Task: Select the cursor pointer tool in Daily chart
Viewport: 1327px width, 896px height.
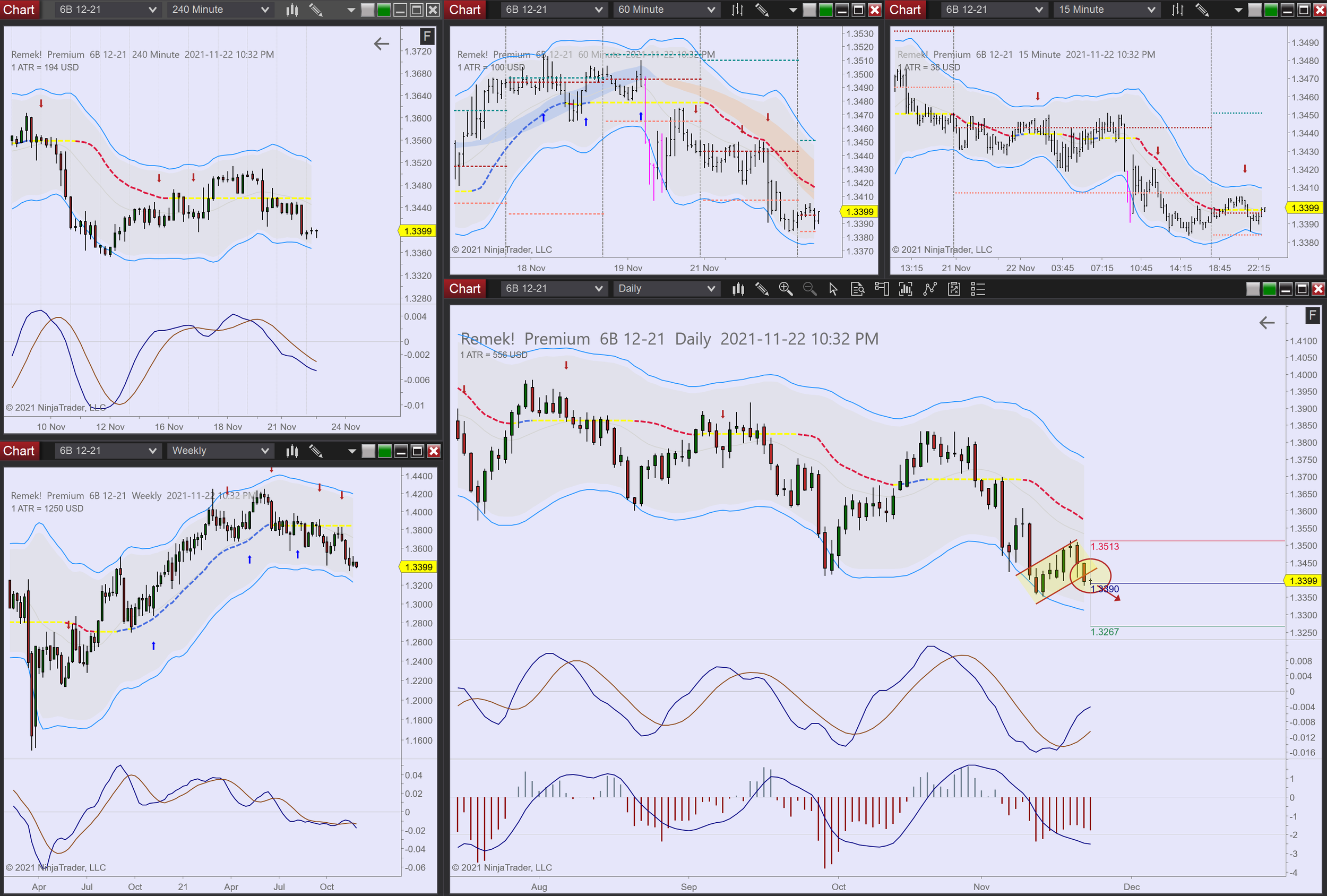Action: coord(834,289)
